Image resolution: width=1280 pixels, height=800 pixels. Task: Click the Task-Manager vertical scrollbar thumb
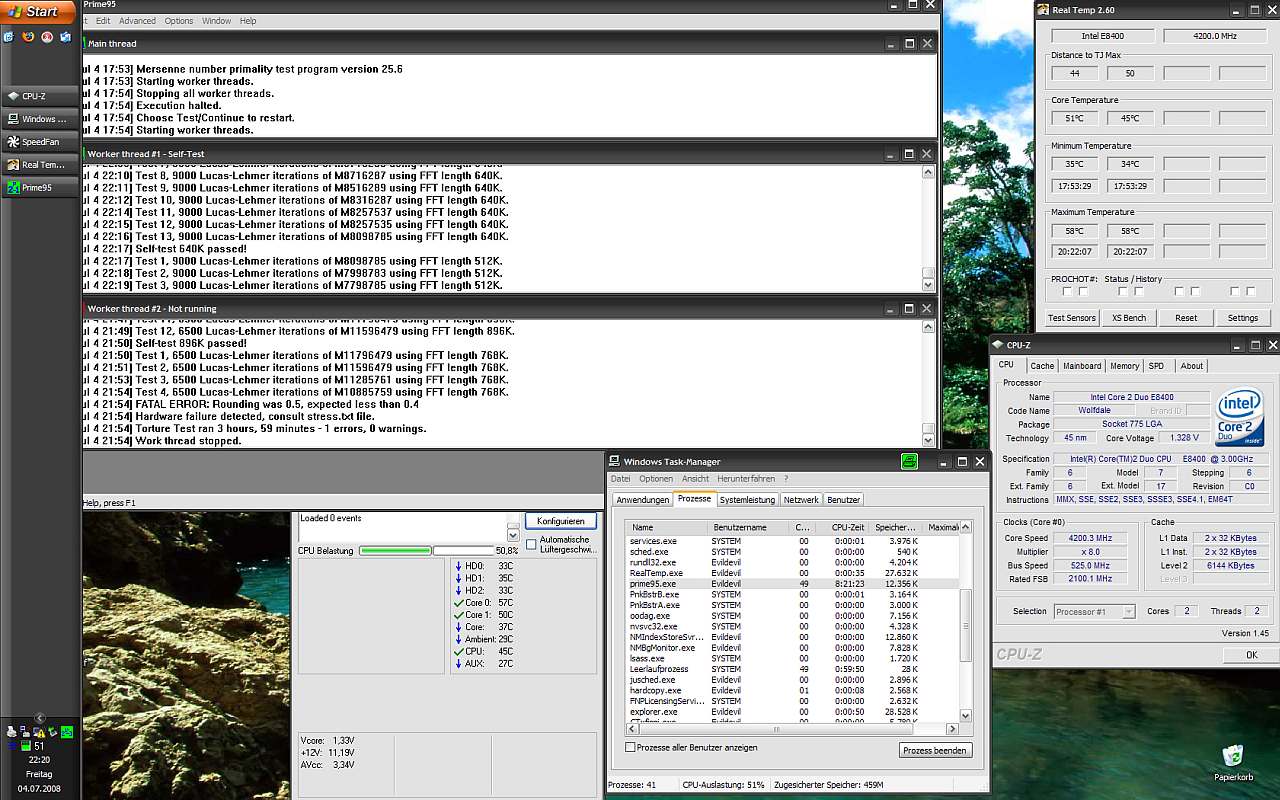coord(965,625)
